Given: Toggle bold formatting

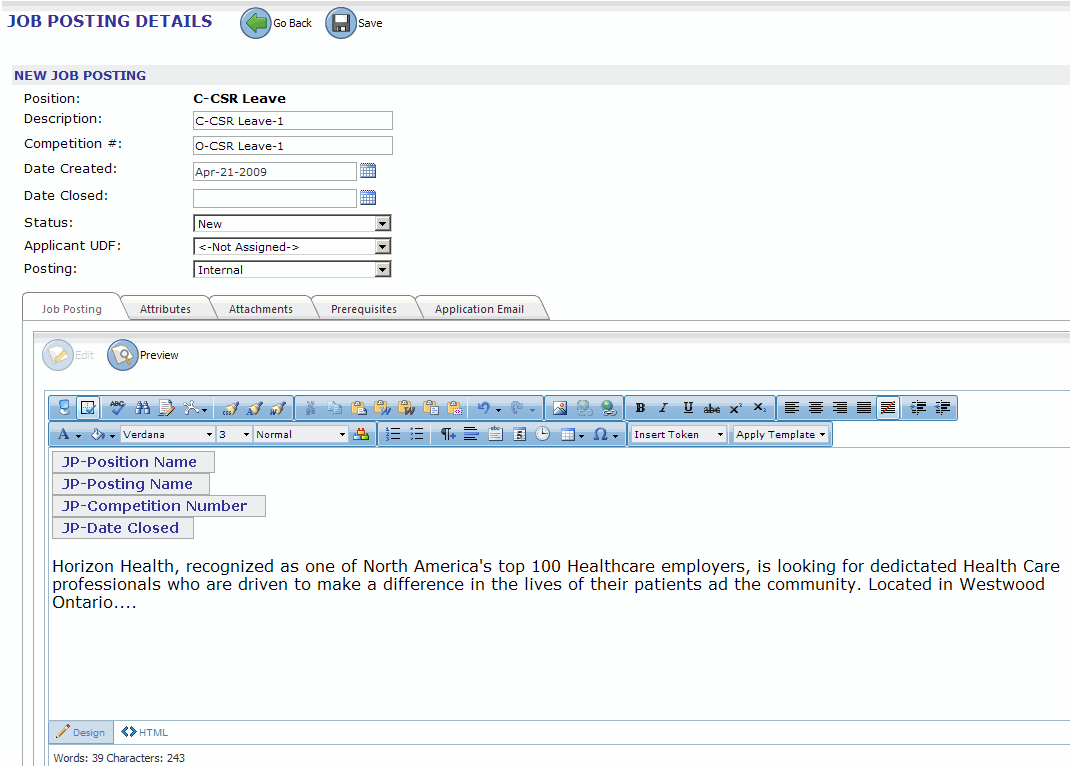Looking at the screenshot, I should (x=640, y=408).
